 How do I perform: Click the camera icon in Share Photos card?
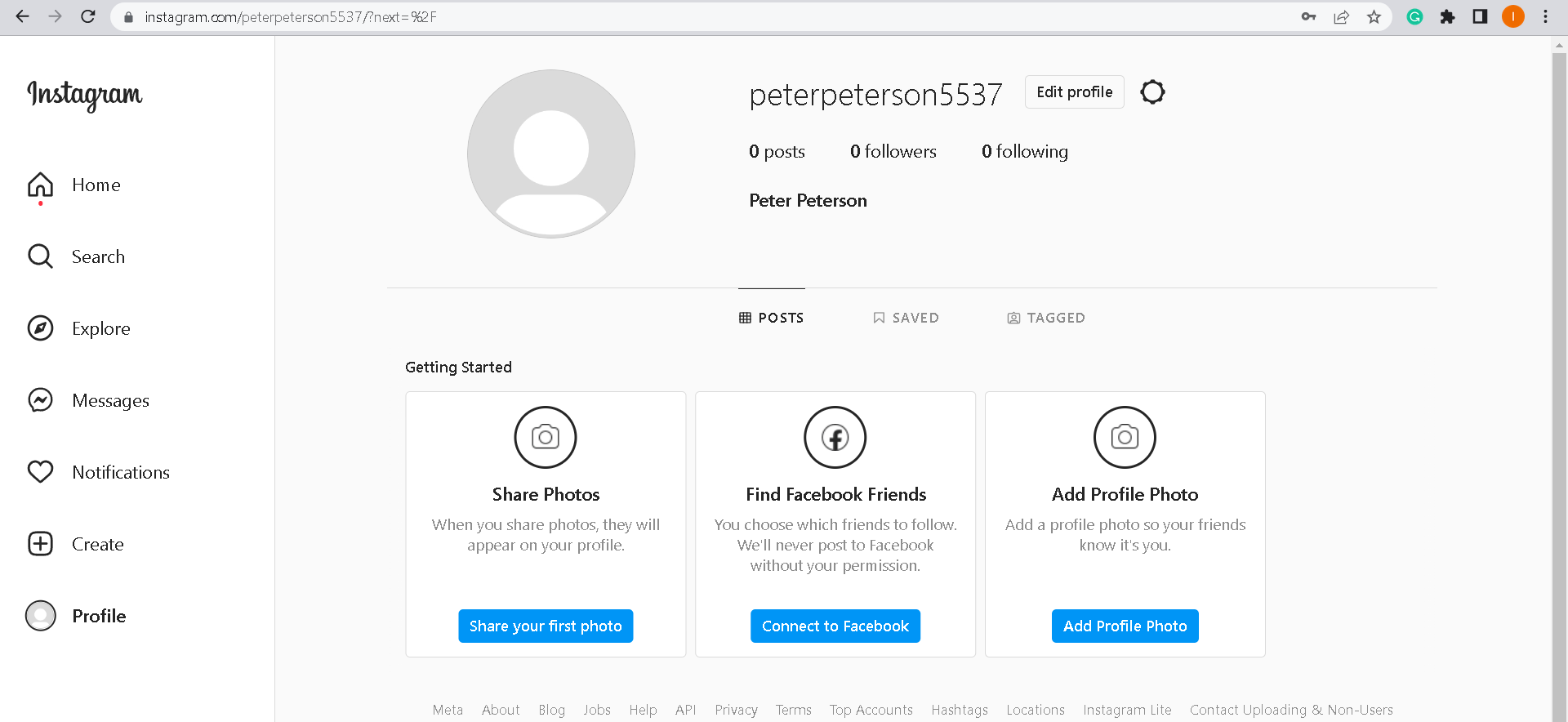tap(546, 437)
